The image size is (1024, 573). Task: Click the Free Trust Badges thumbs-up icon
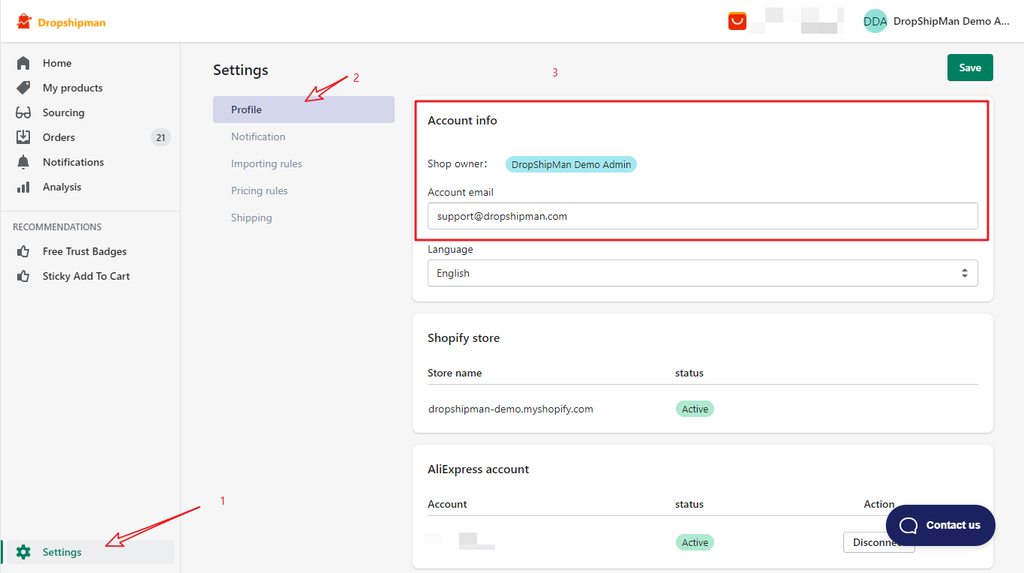coord(24,252)
